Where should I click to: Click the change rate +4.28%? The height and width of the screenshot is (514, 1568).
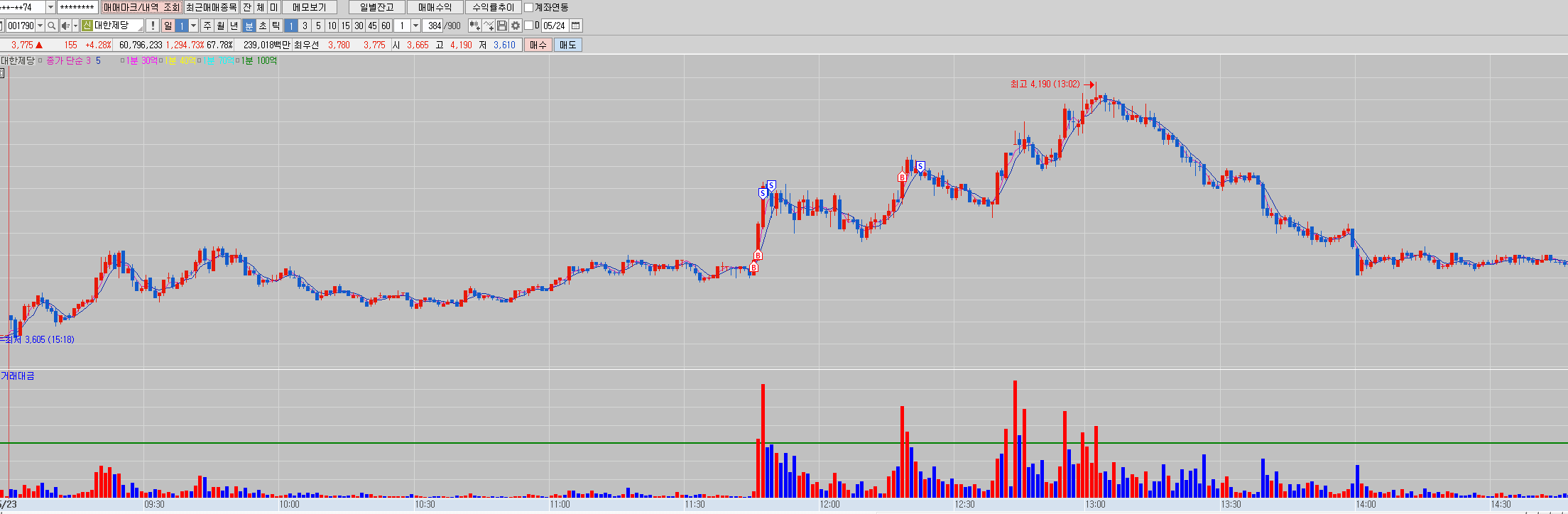click(98, 45)
